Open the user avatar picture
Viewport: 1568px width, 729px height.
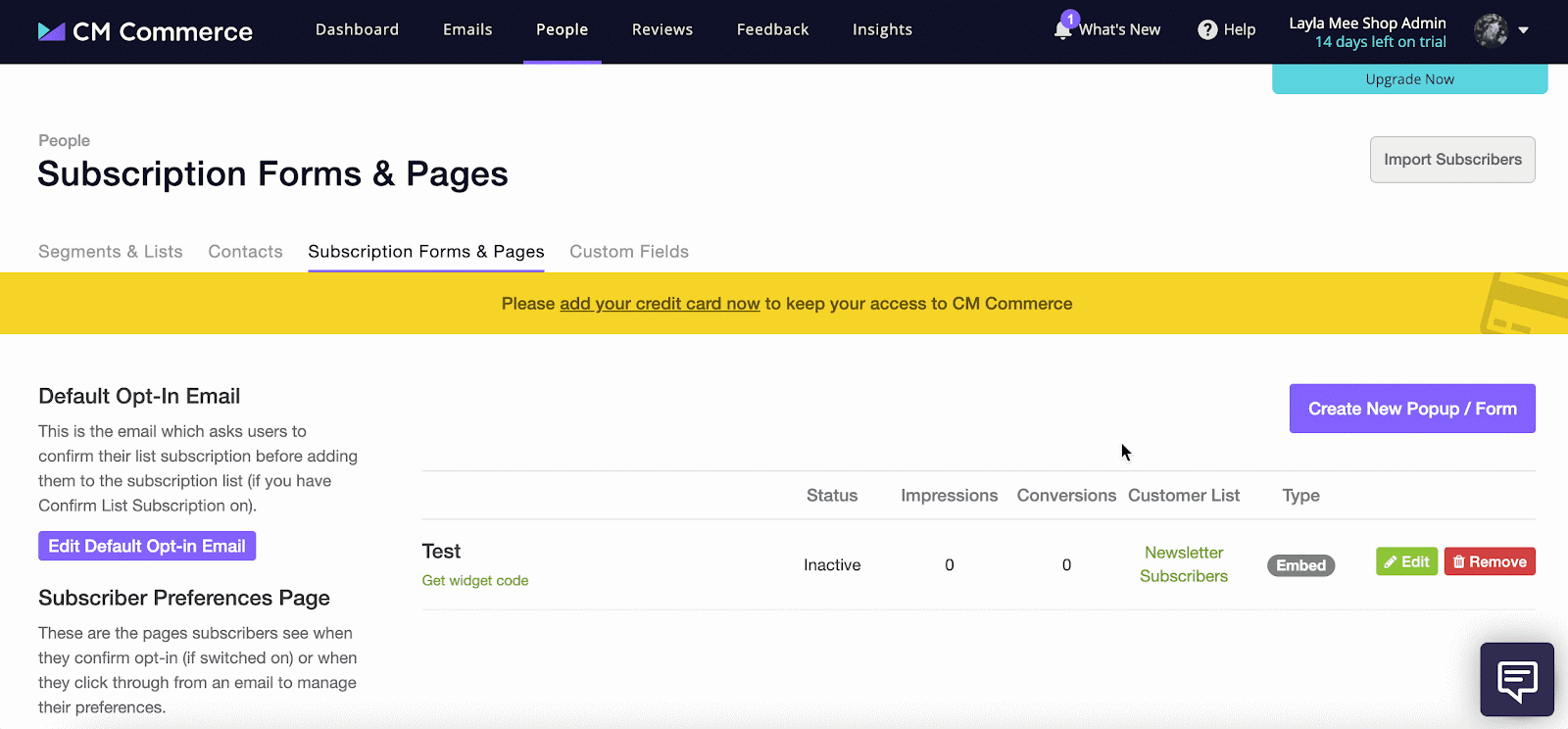pos(1491,30)
